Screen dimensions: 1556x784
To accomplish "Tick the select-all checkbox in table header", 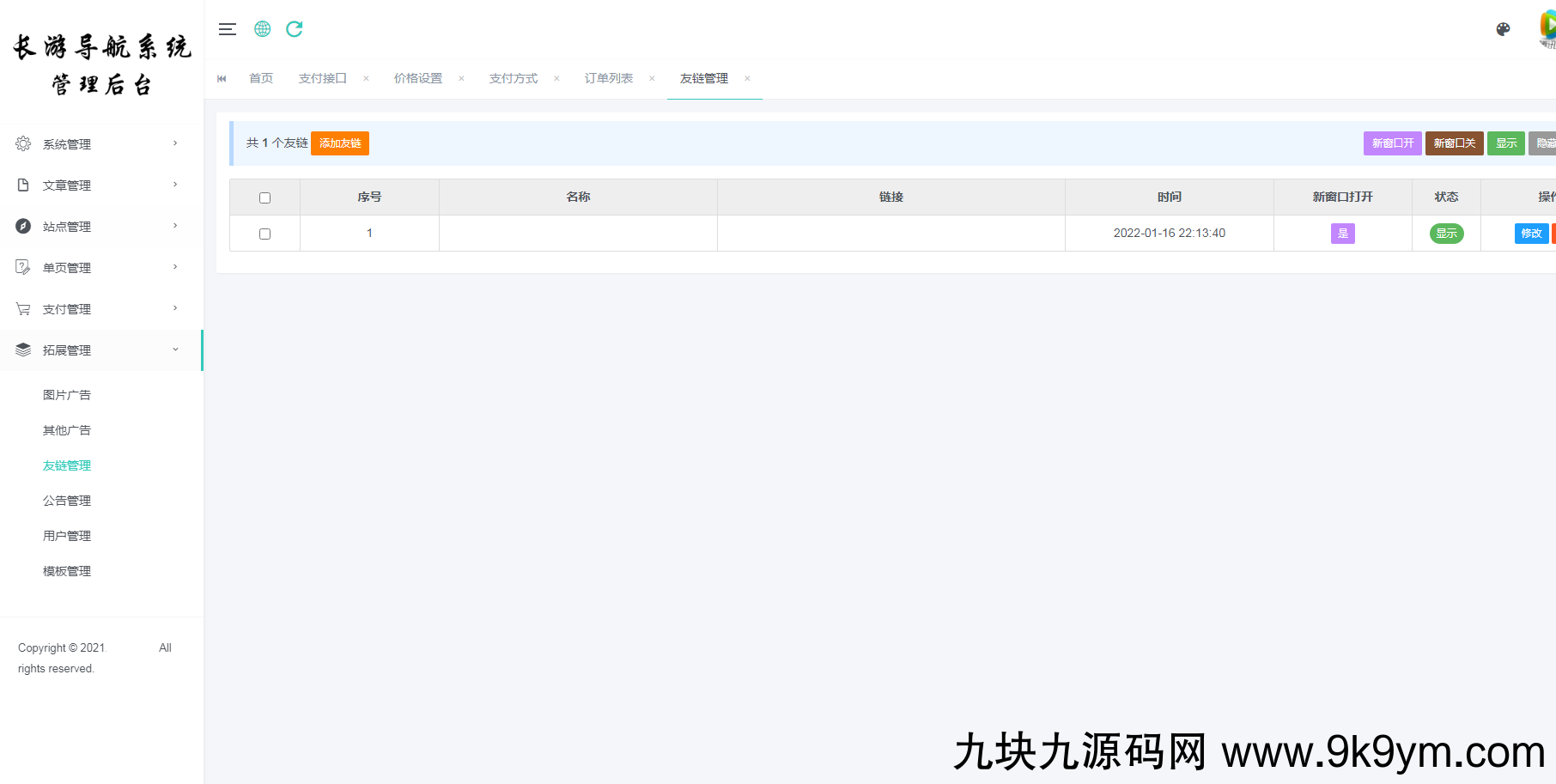I will (264, 198).
